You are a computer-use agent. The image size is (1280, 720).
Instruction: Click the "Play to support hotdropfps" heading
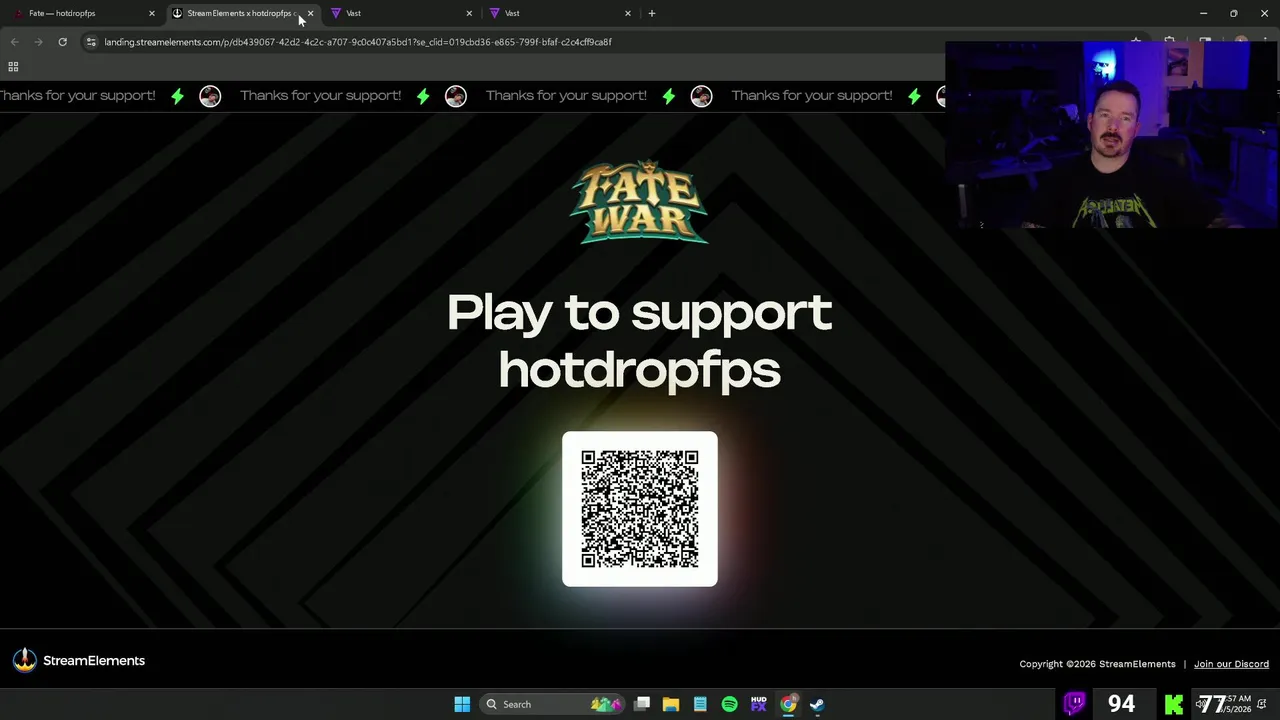[640, 340]
